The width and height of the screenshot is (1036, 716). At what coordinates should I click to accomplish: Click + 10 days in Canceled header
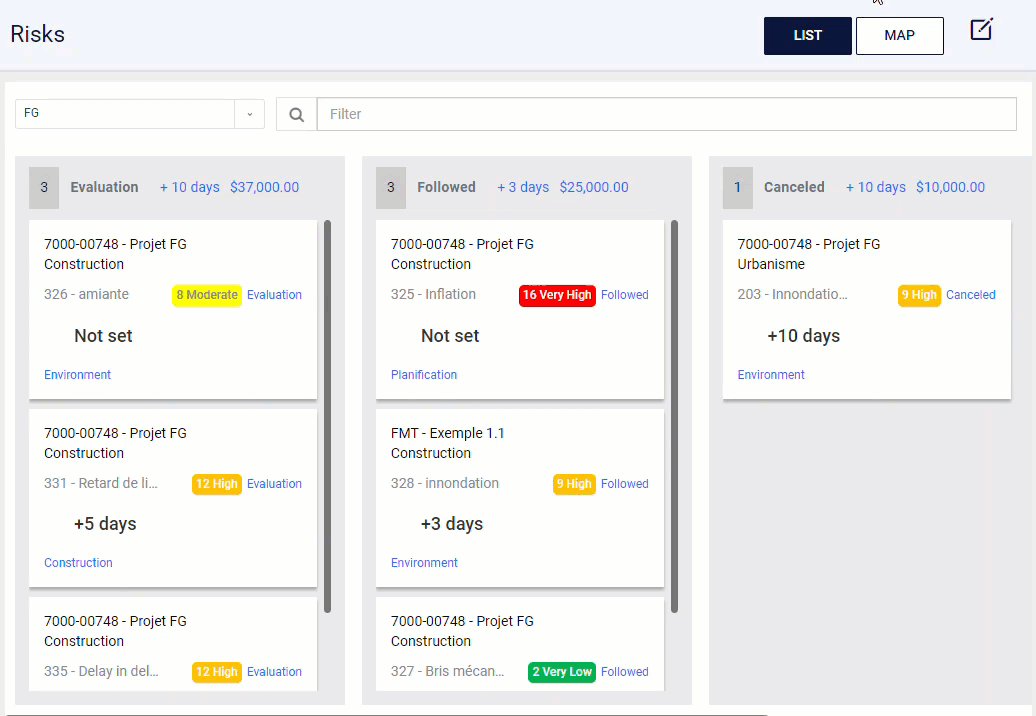tap(876, 187)
